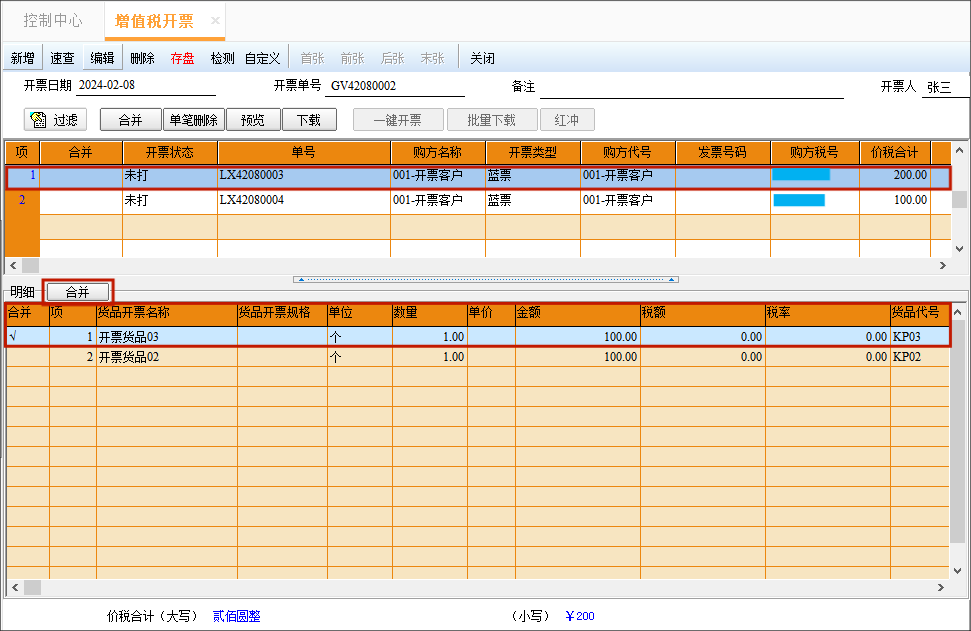Click 删除 in the toolbar

pyautogui.click(x=142, y=58)
